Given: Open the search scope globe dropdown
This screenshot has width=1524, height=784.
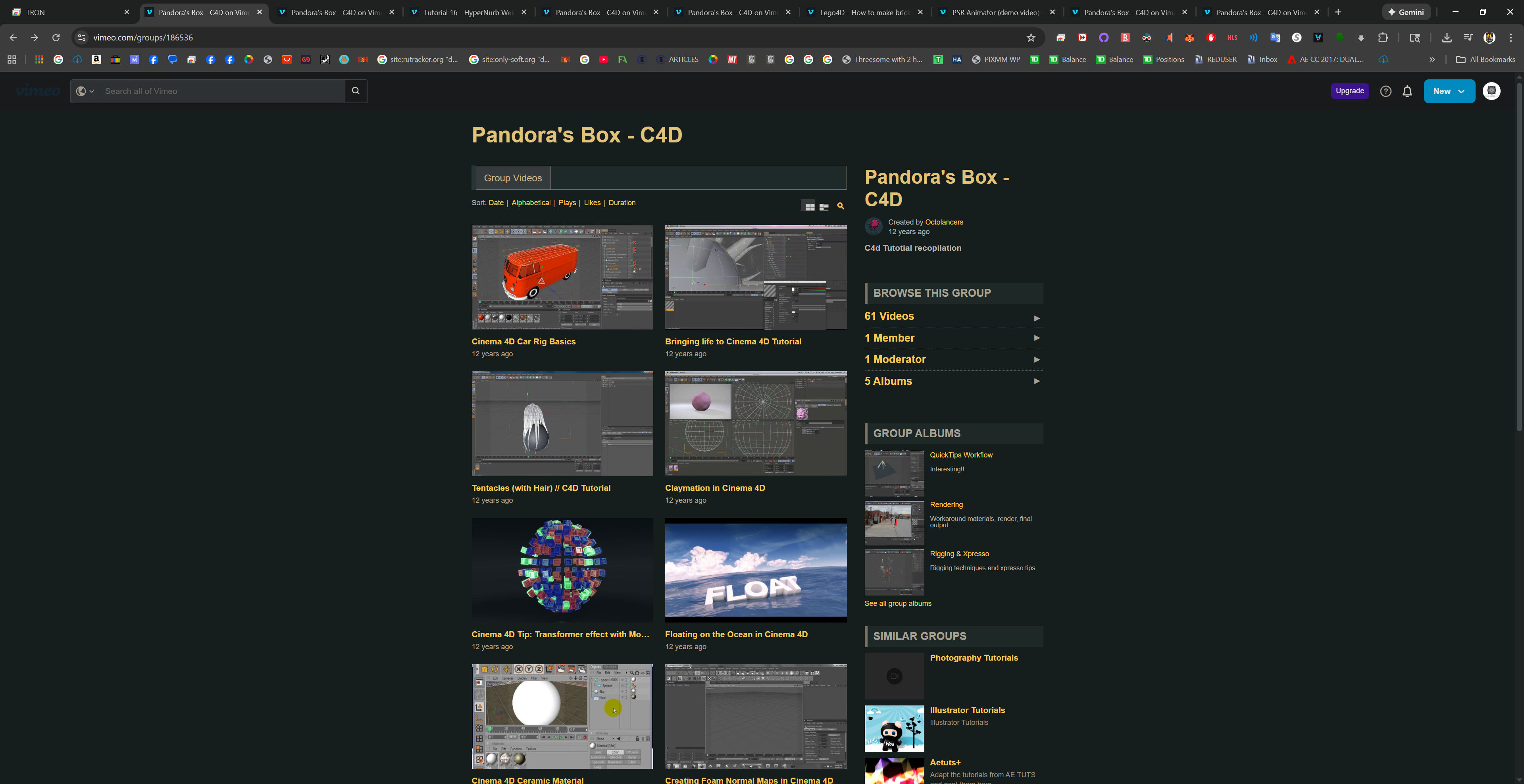Looking at the screenshot, I should 85,91.
